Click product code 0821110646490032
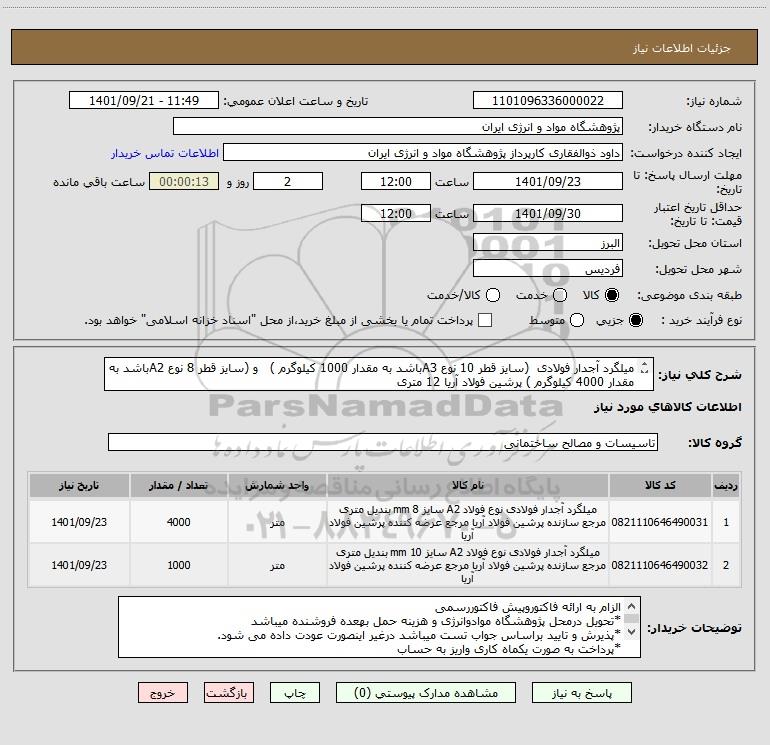This screenshot has width=770, height=745. pyautogui.click(x=660, y=565)
